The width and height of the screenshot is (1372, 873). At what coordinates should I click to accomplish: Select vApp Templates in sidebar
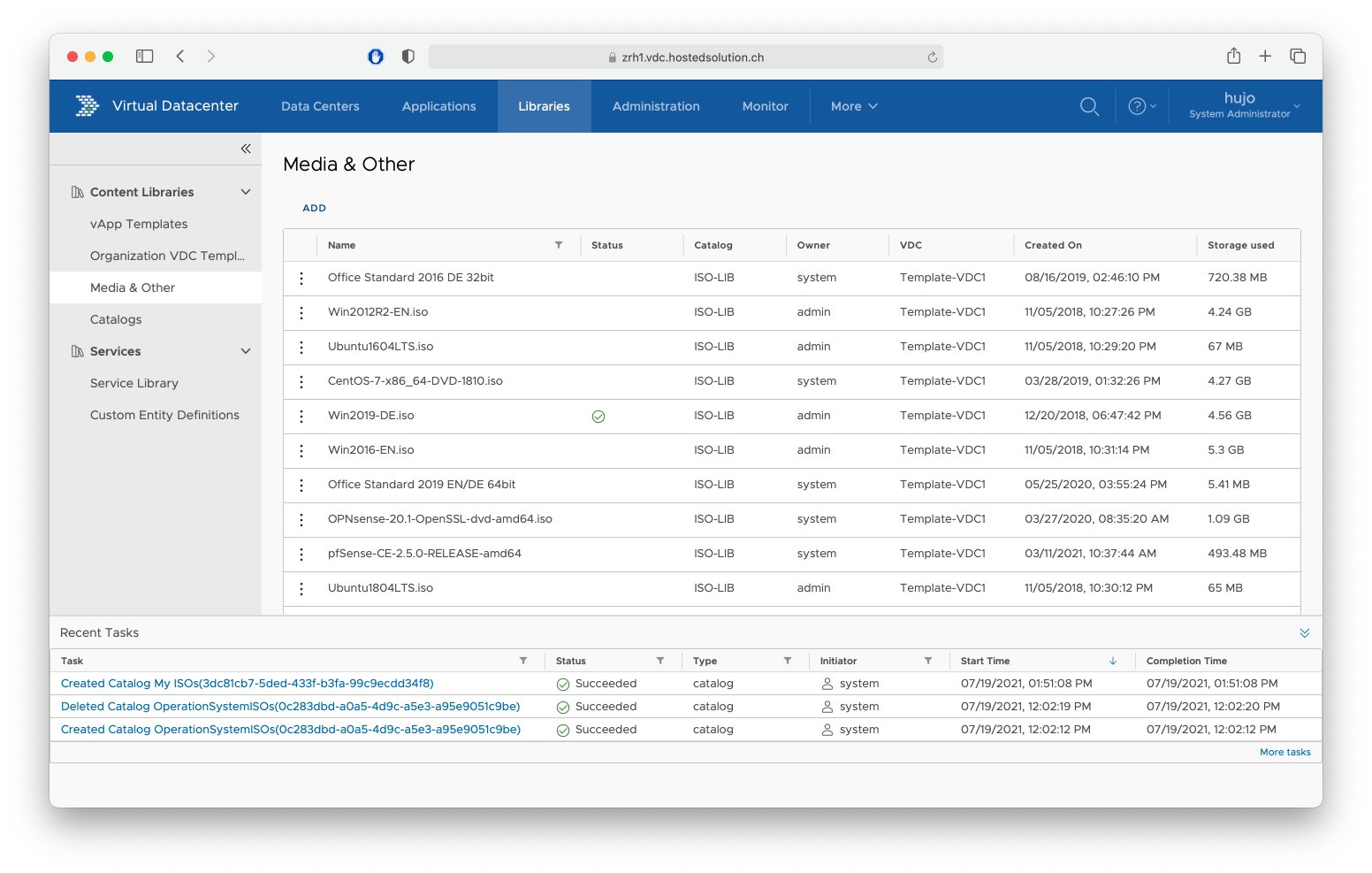pos(139,224)
